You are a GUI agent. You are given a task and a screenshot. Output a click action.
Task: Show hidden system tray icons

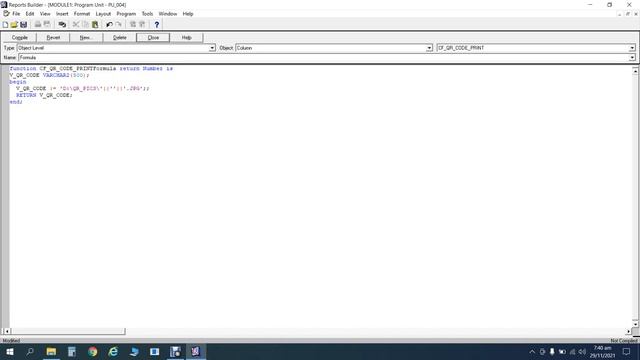532,351
